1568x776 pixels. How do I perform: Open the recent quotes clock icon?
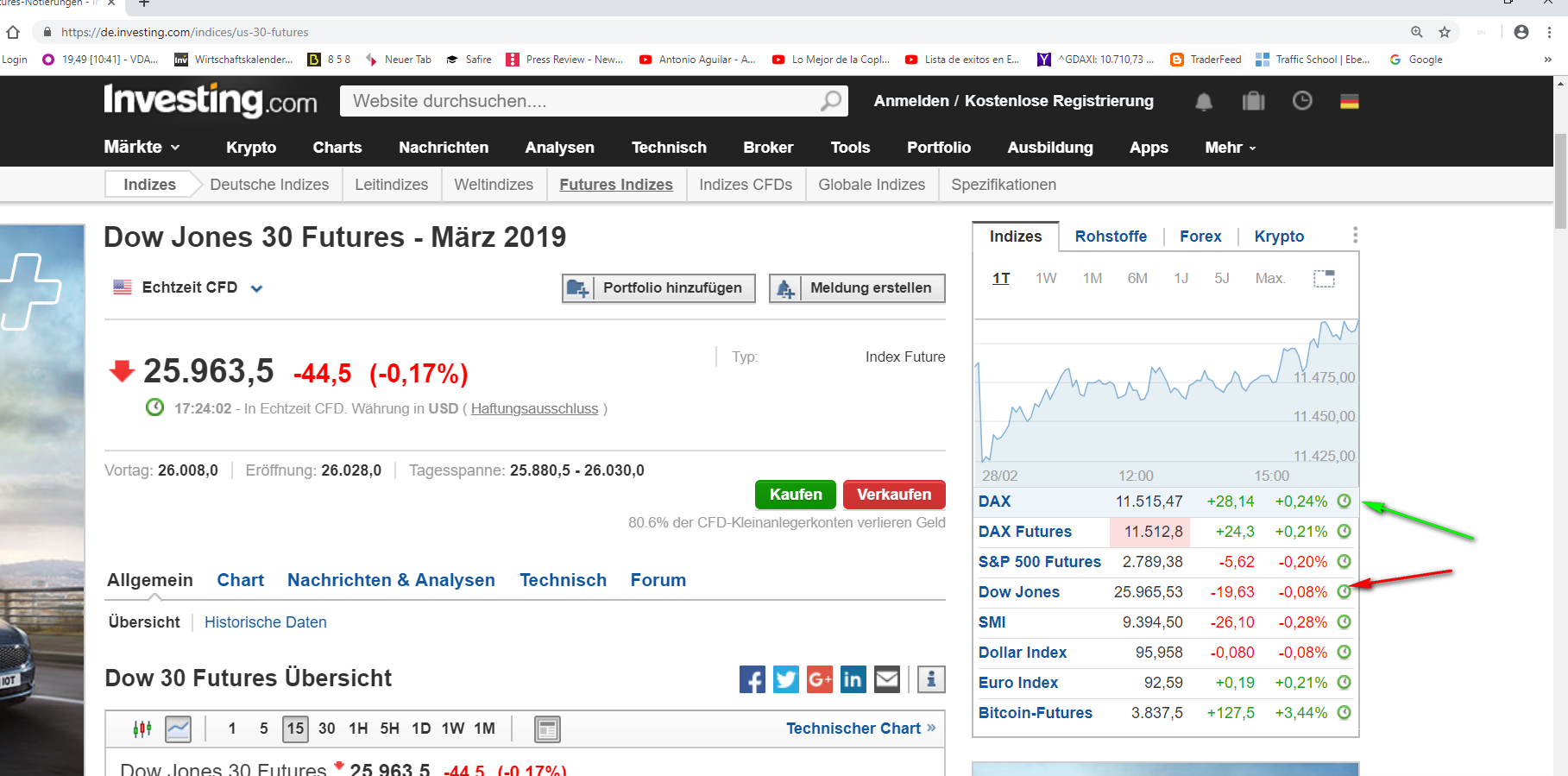click(1302, 101)
